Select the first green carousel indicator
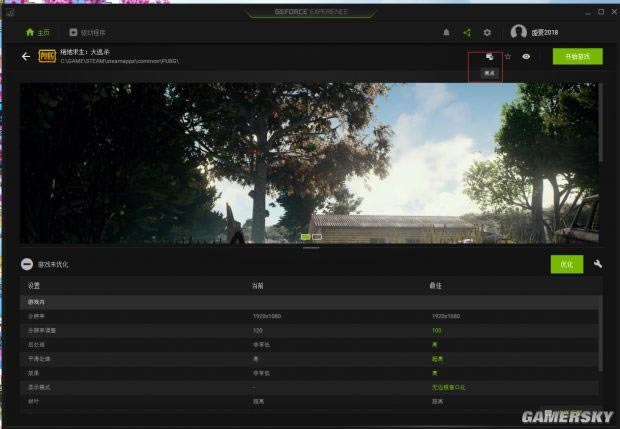The width and height of the screenshot is (620, 429). [305, 237]
